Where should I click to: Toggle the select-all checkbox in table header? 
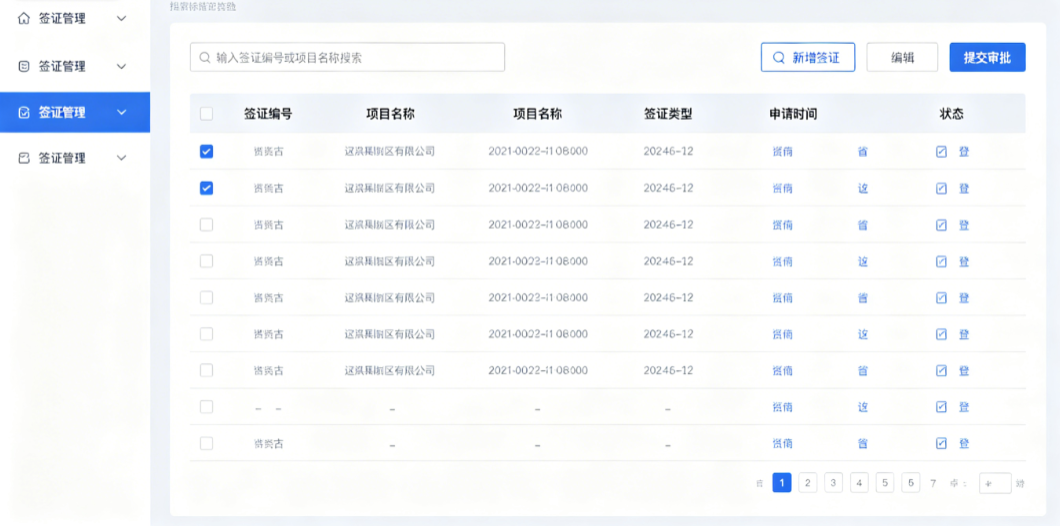click(x=206, y=114)
